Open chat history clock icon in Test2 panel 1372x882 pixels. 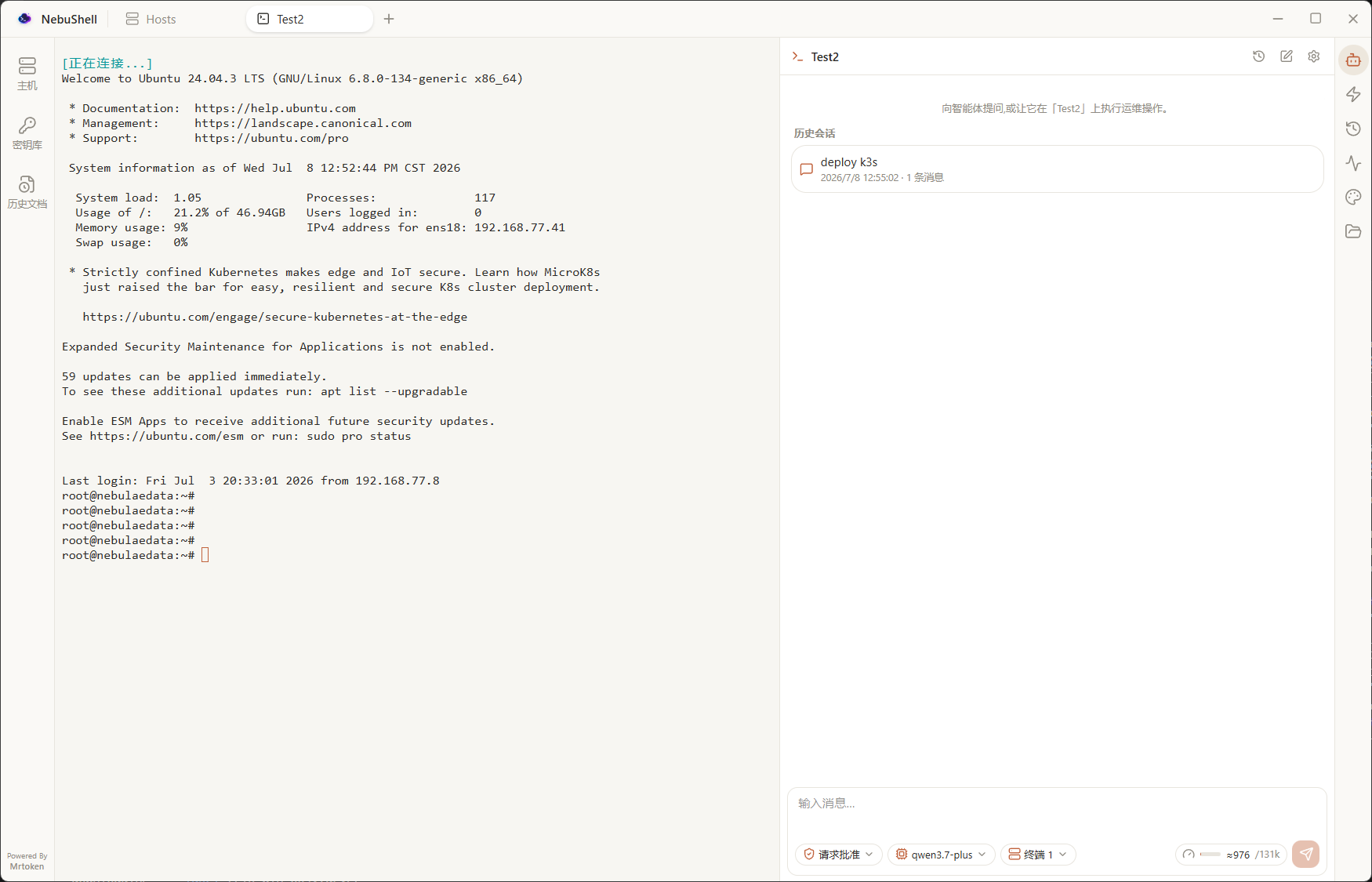tap(1259, 56)
